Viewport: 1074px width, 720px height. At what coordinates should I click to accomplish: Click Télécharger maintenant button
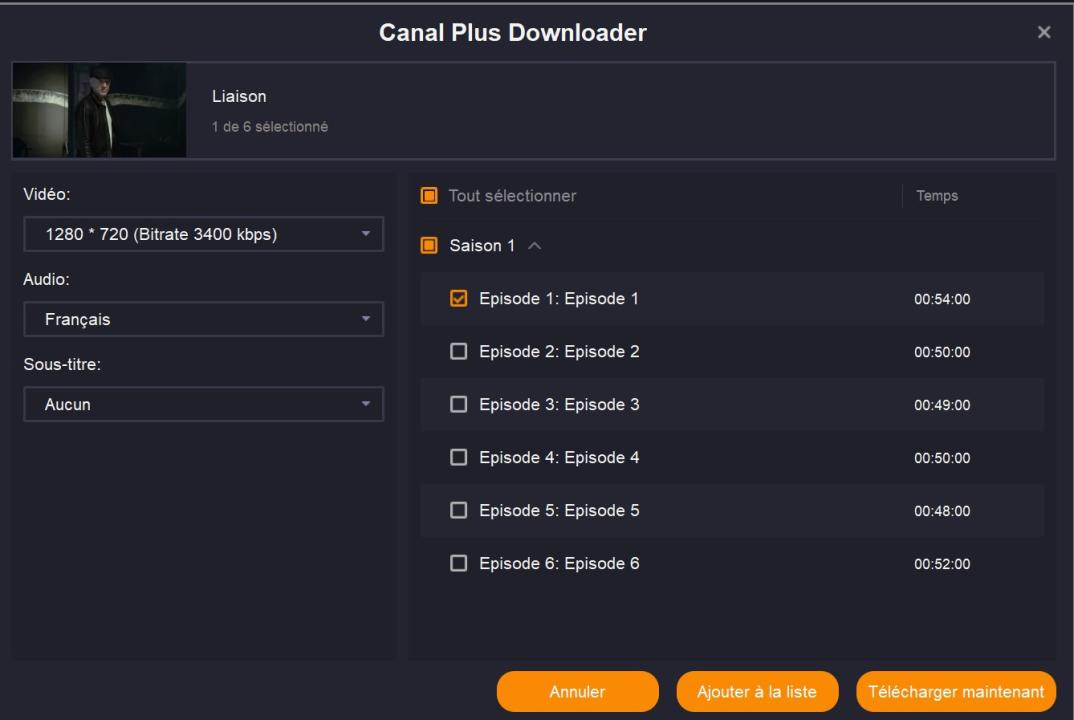click(956, 692)
